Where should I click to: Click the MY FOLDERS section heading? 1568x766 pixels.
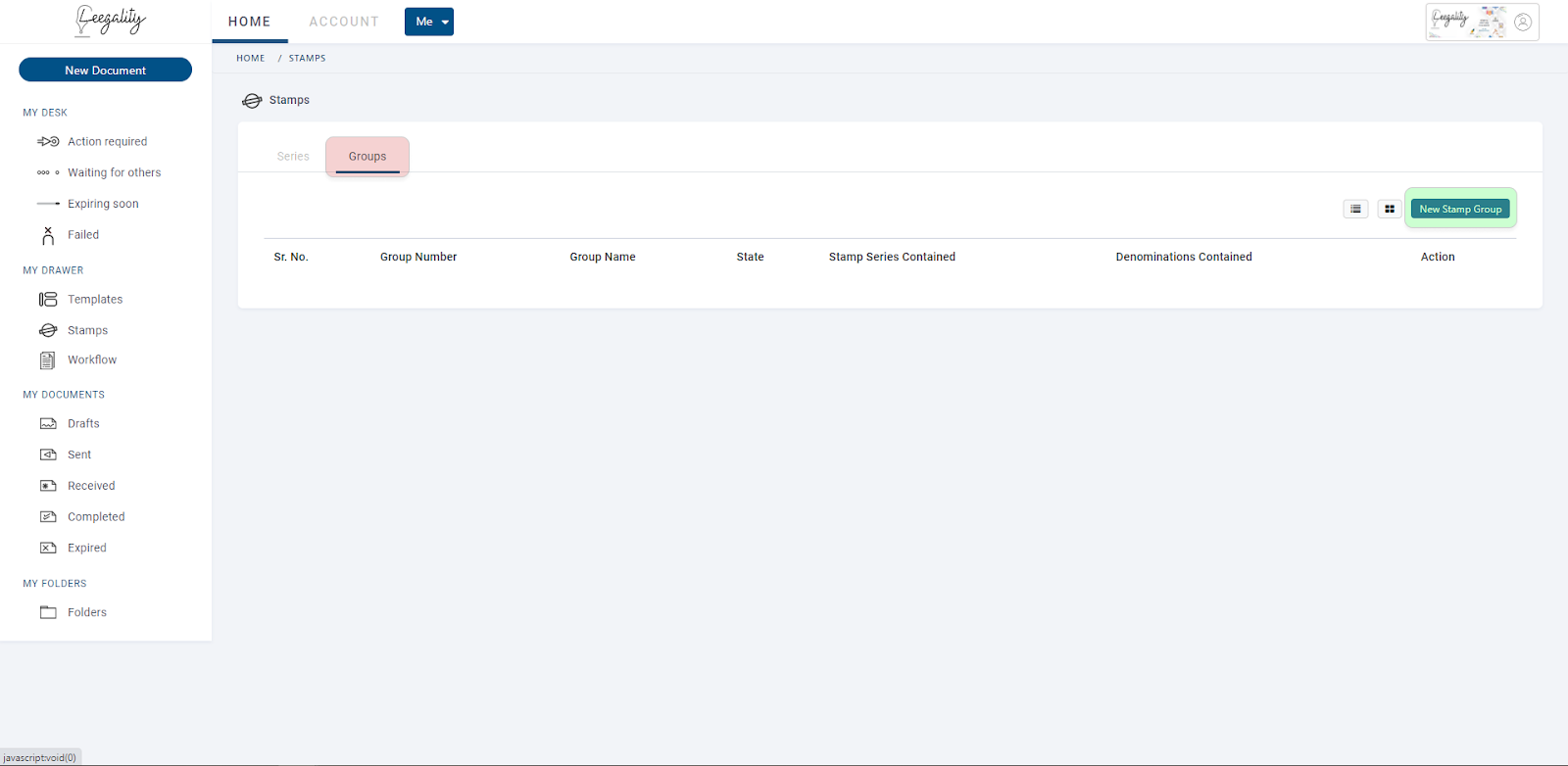pyautogui.click(x=55, y=584)
